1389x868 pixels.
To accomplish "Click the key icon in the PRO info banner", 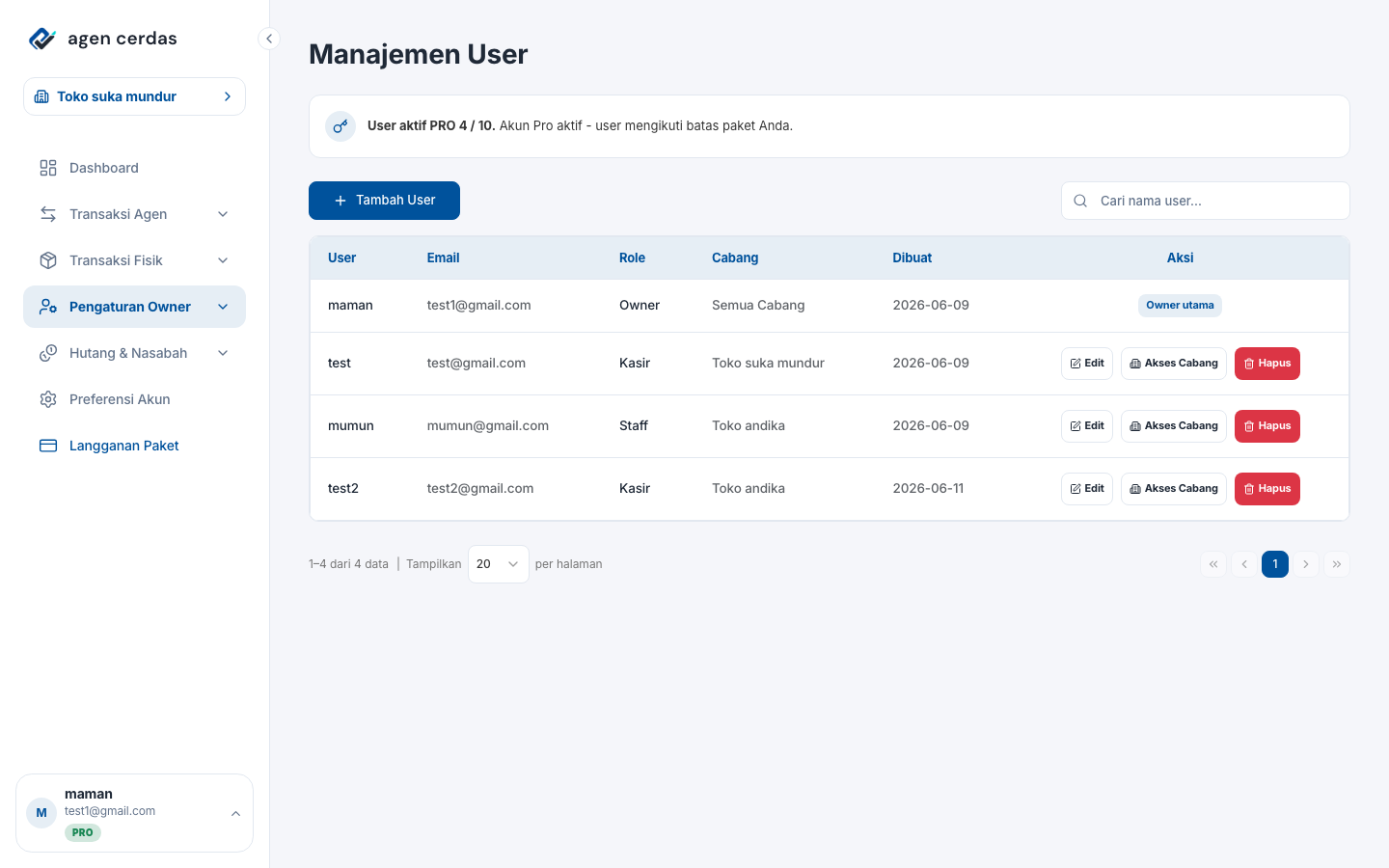I will pyautogui.click(x=340, y=126).
